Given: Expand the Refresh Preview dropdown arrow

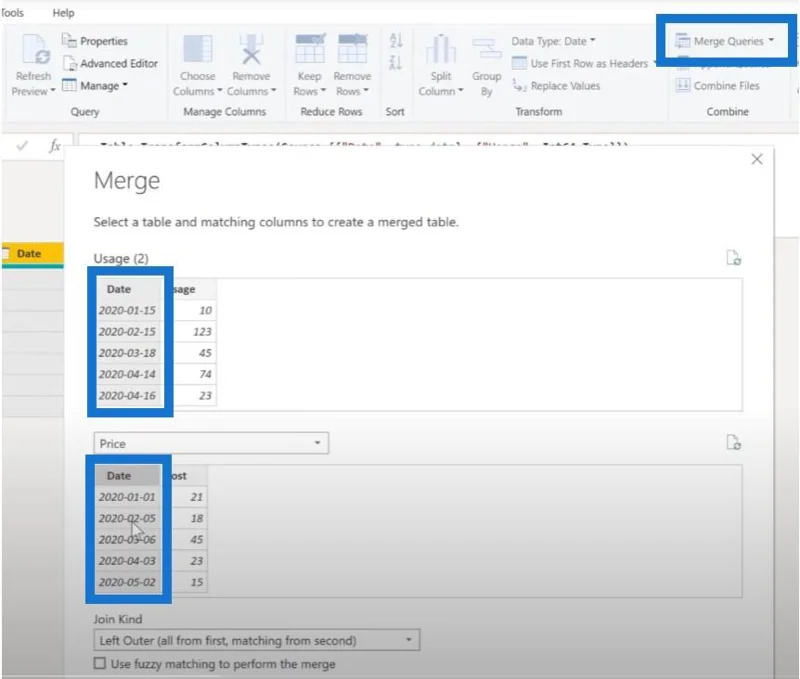Looking at the screenshot, I should point(53,91).
